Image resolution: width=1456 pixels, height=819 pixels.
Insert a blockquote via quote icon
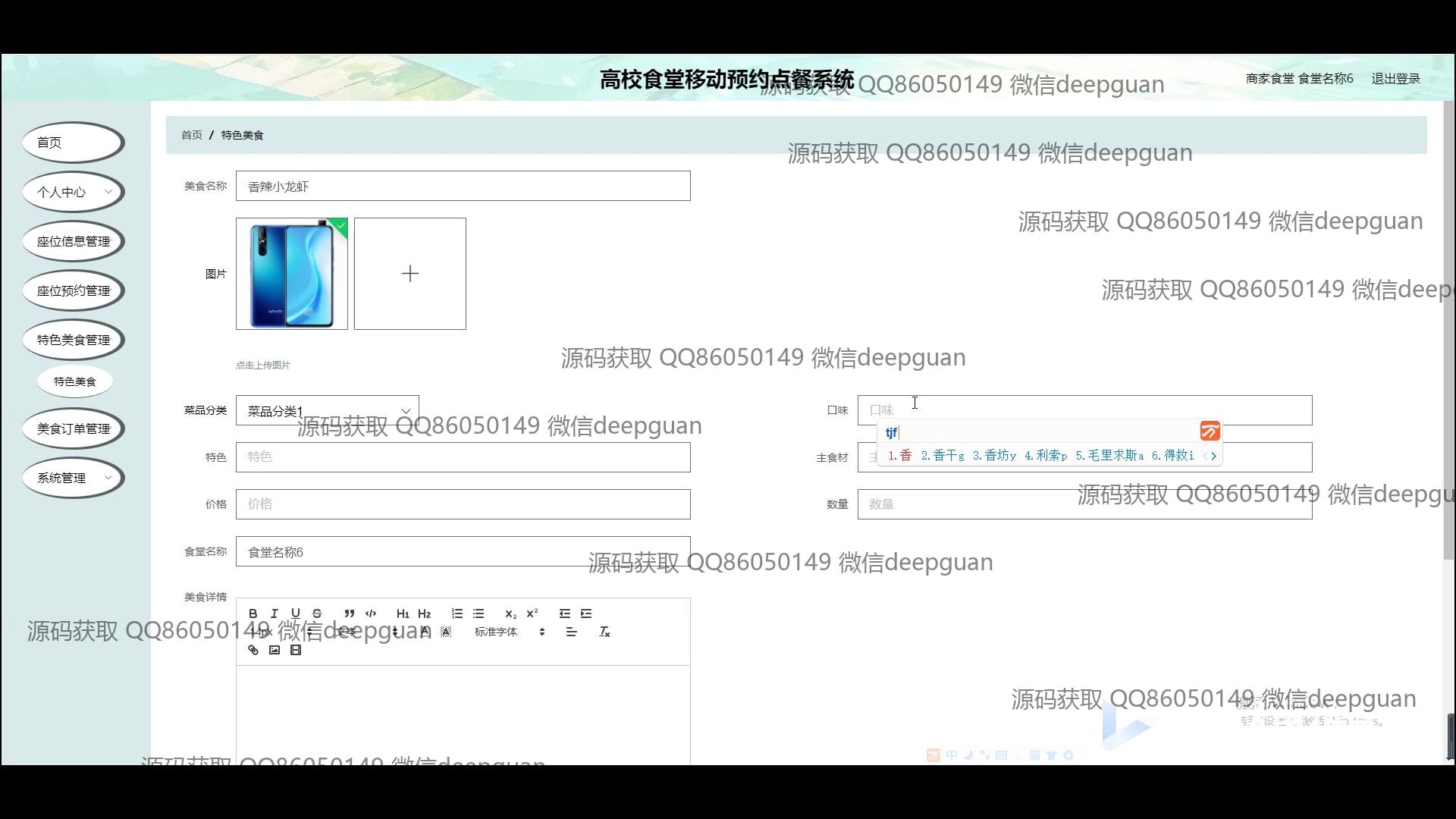tap(349, 613)
